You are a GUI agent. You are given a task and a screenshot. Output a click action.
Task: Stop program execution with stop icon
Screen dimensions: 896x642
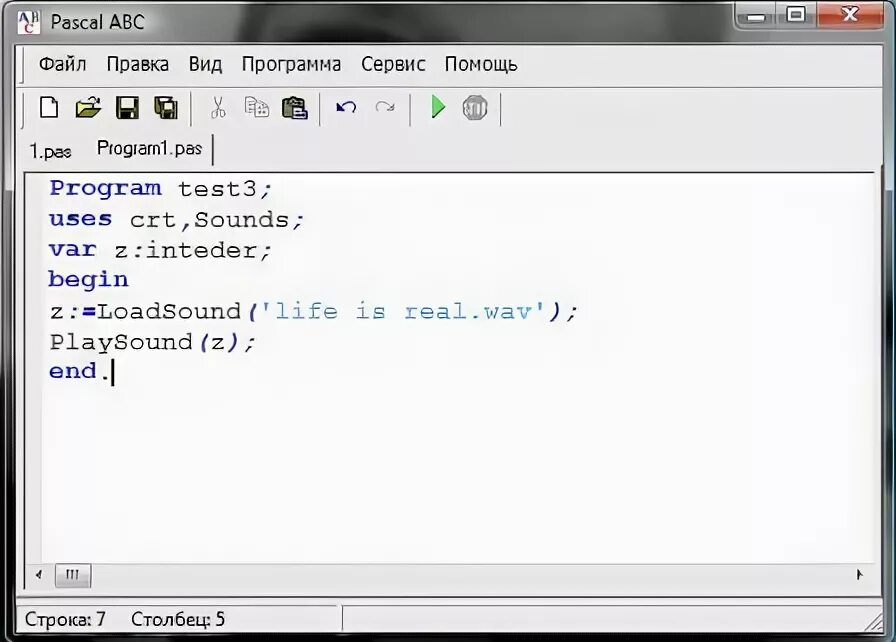tap(475, 107)
